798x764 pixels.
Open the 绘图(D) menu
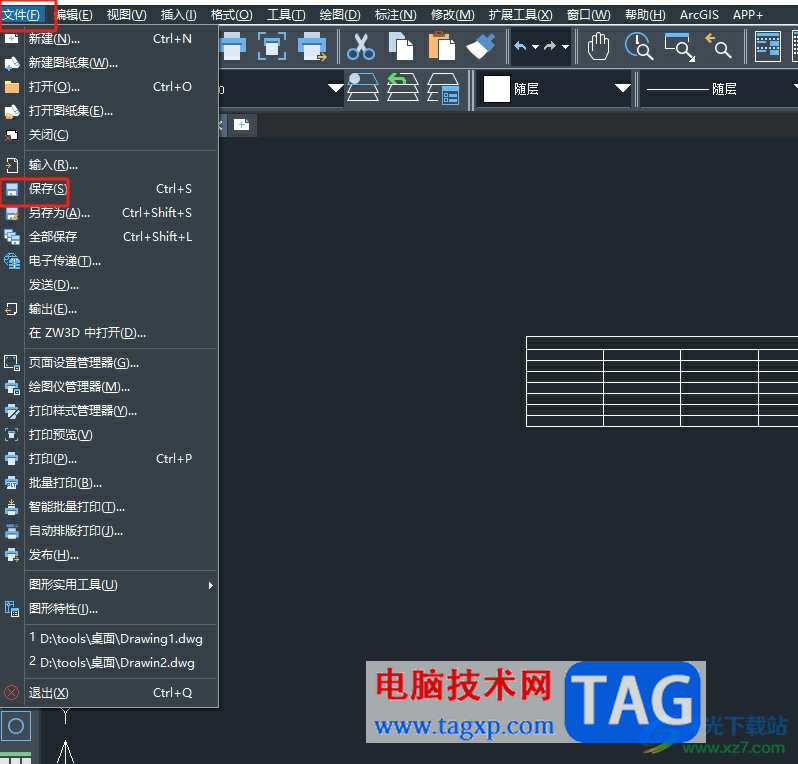(340, 15)
